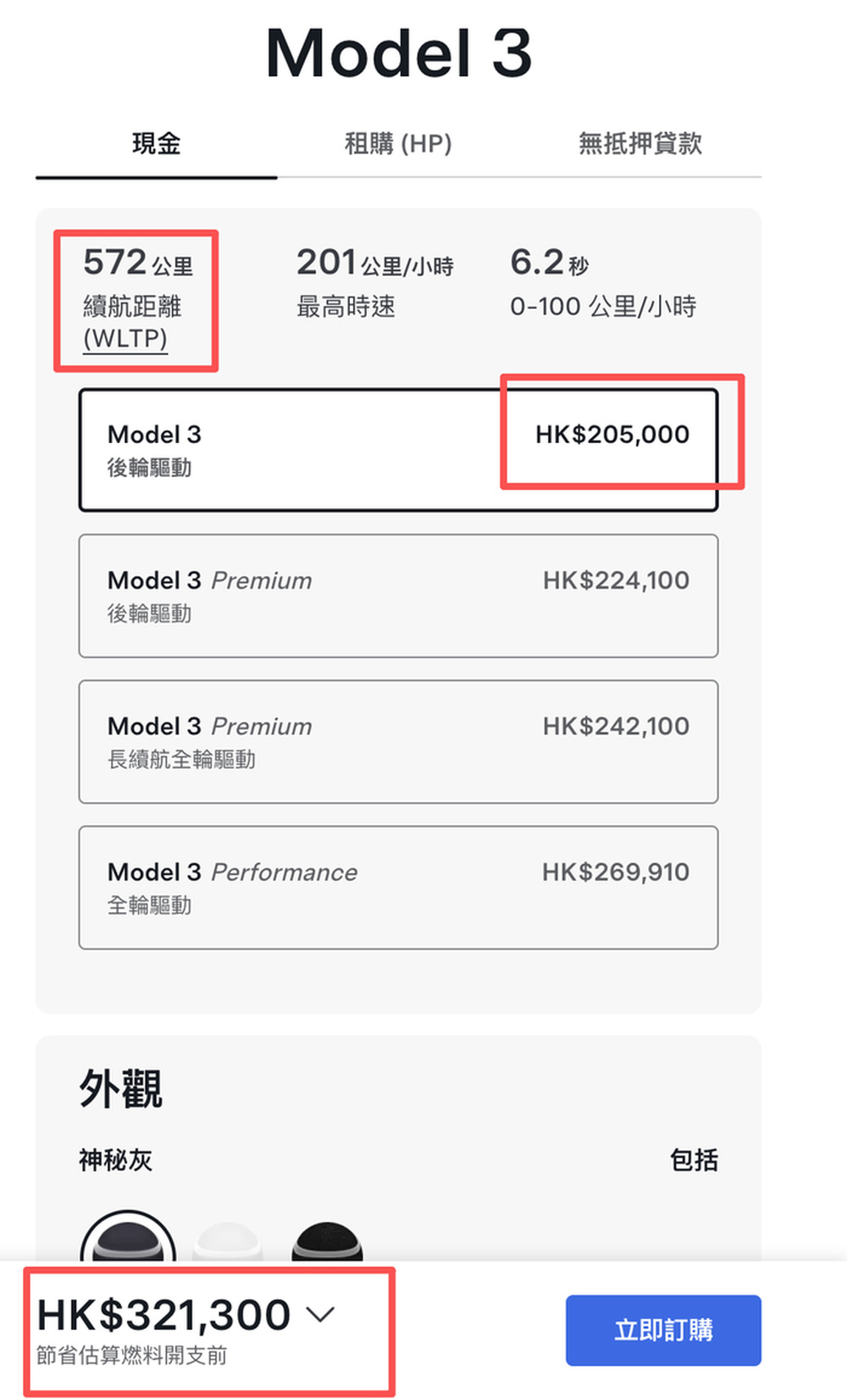Image resolution: width=847 pixels, height=1400 pixels.
Task: Click the 572 公里 range figure
Action: (x=138, y=263)
